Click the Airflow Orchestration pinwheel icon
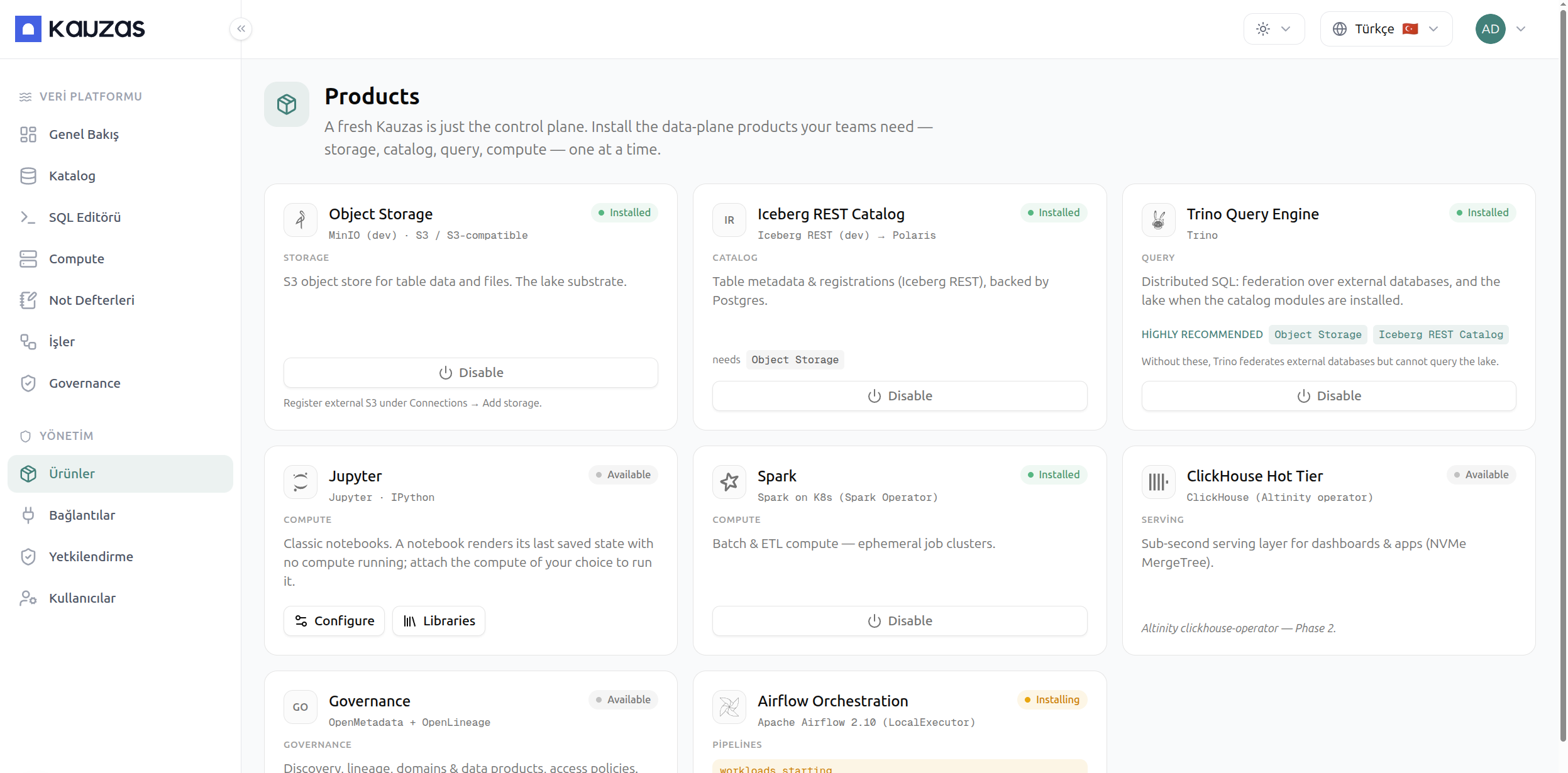This screenshot has height=773, width=1568. click(x=729, y=707)
